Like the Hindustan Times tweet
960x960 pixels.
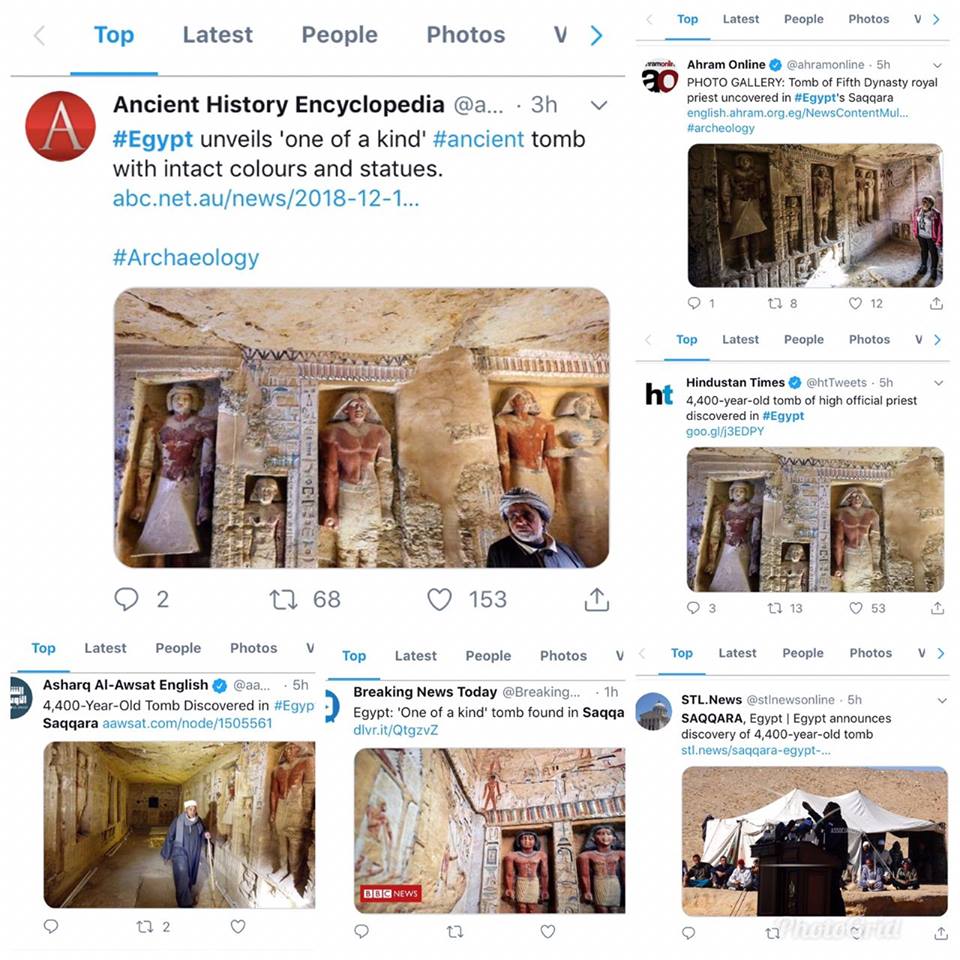[x=856, y=608]
